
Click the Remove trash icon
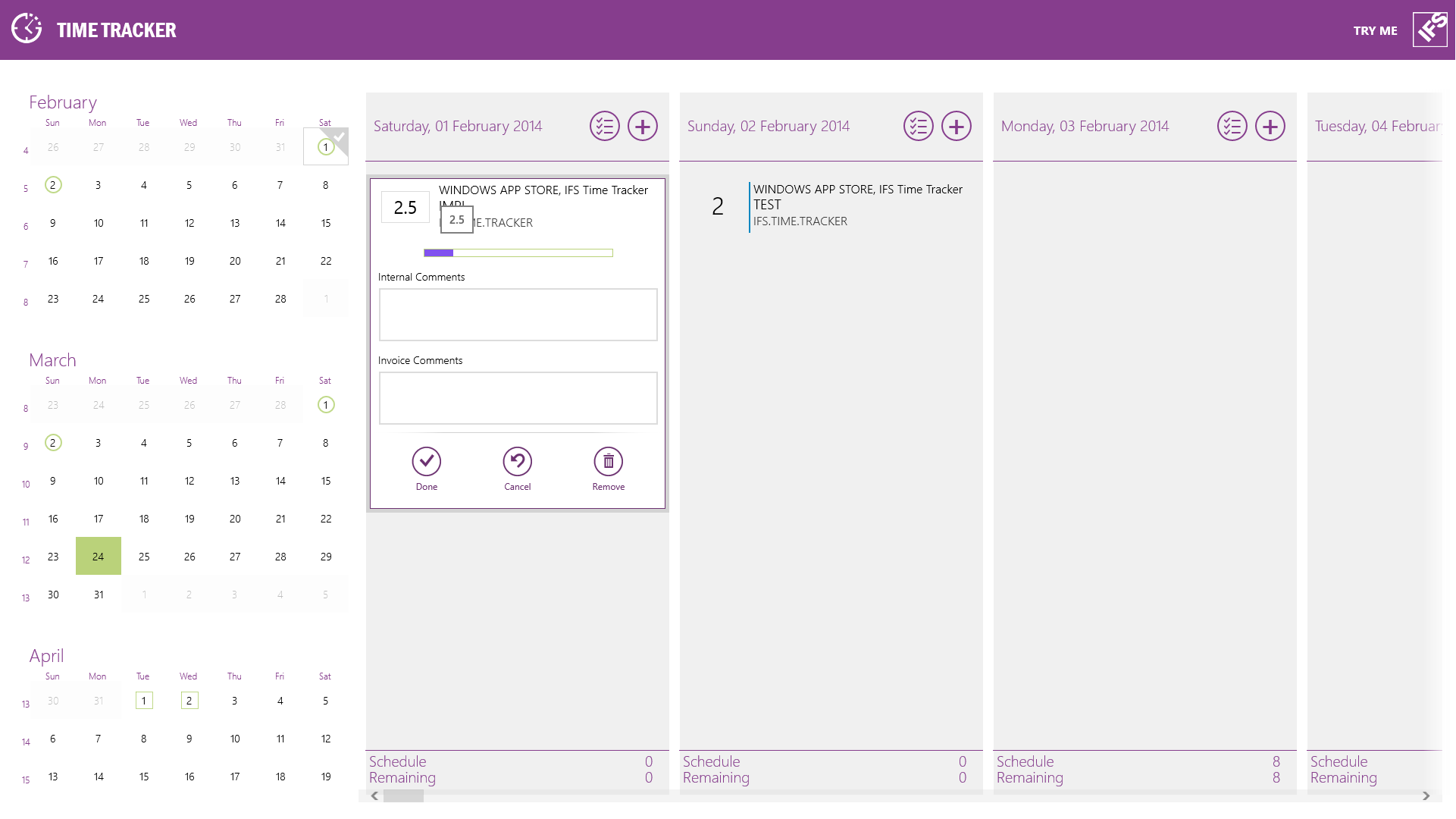click(609, 461)
